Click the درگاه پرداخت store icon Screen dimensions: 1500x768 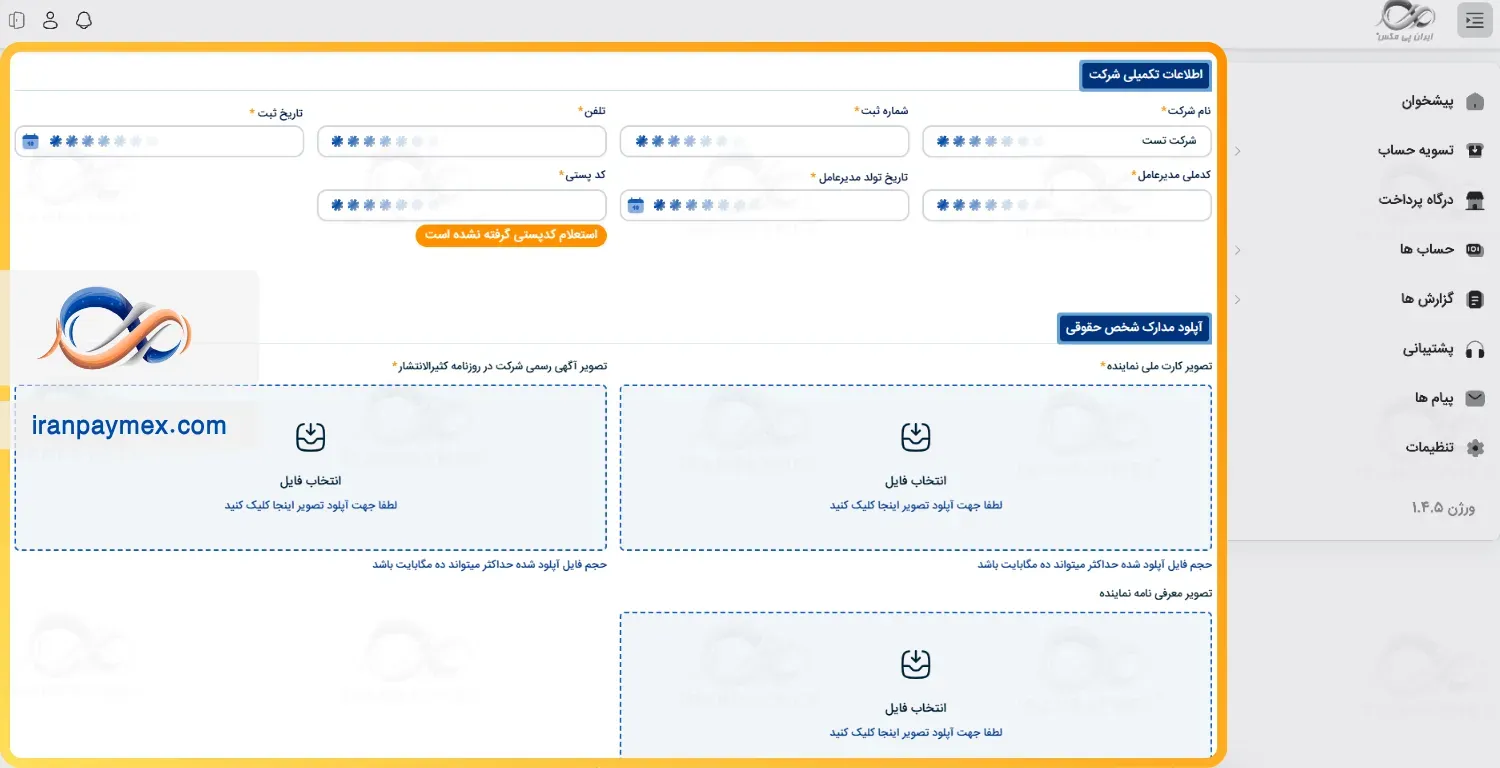click(1475, 200)
